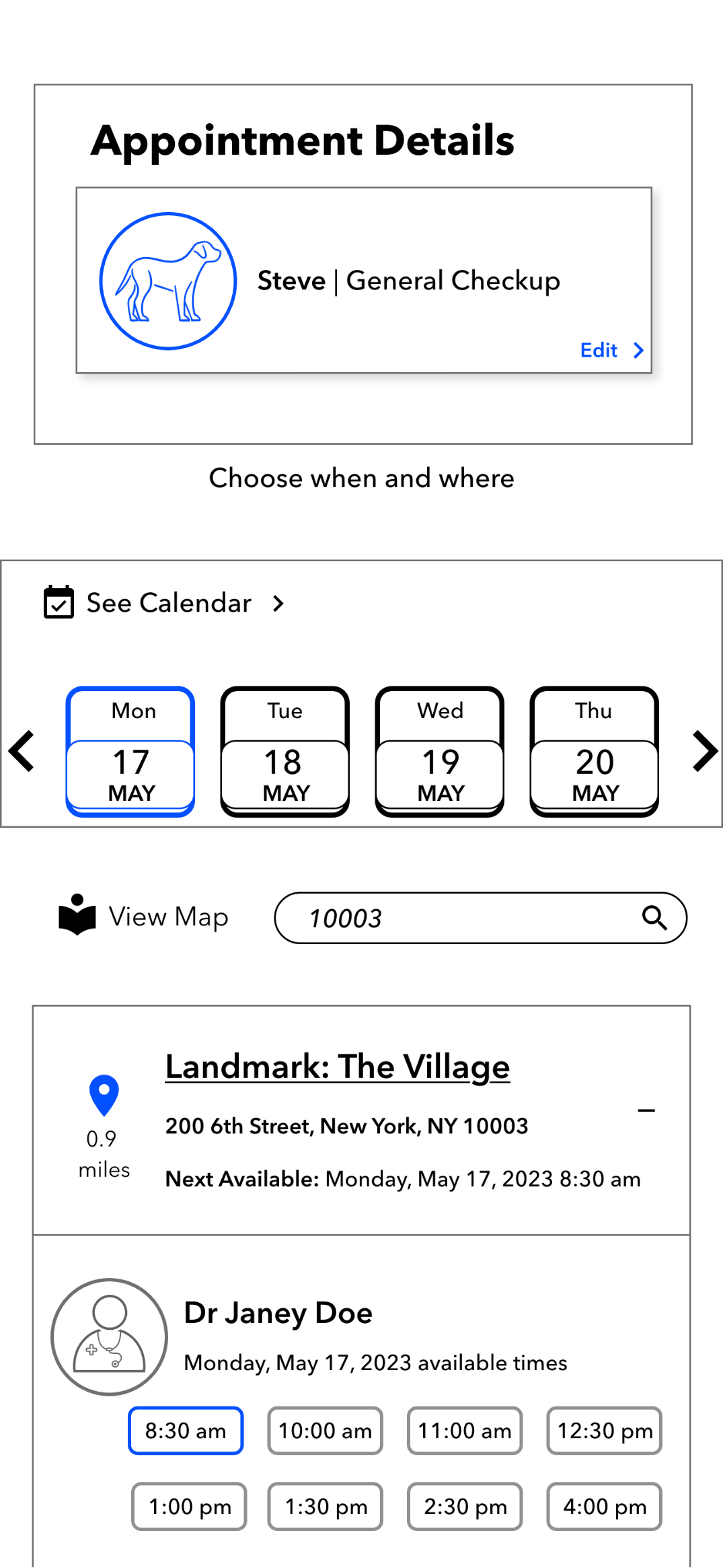
Task: Expand See Calendar using its chevron
Action: [x=278, y=603]
